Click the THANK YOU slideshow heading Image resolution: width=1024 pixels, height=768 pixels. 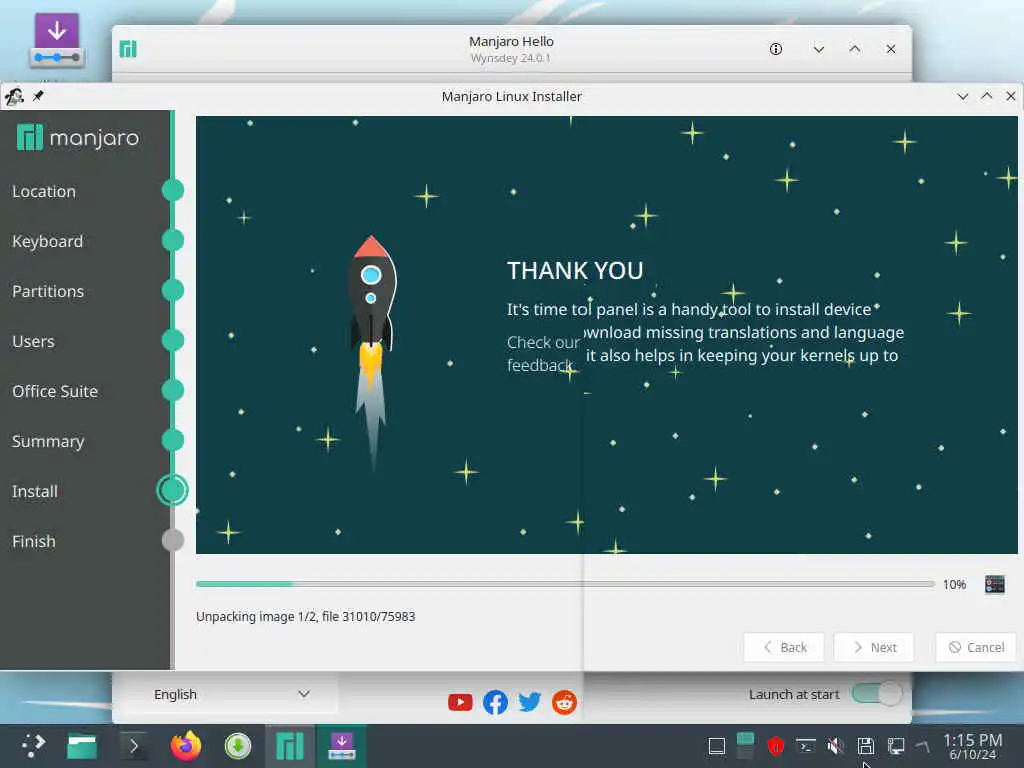coord(575,270)
